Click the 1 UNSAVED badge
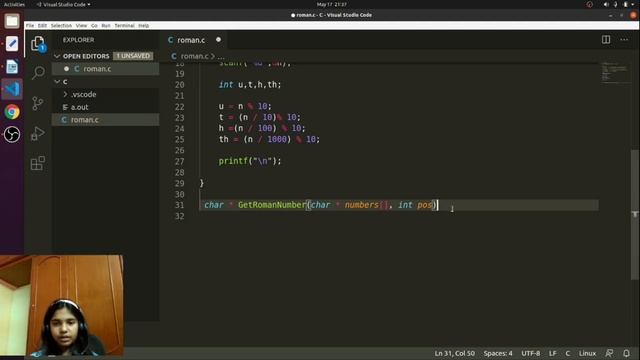The width and height of the screenshot is (640, 360). [133, 56]
